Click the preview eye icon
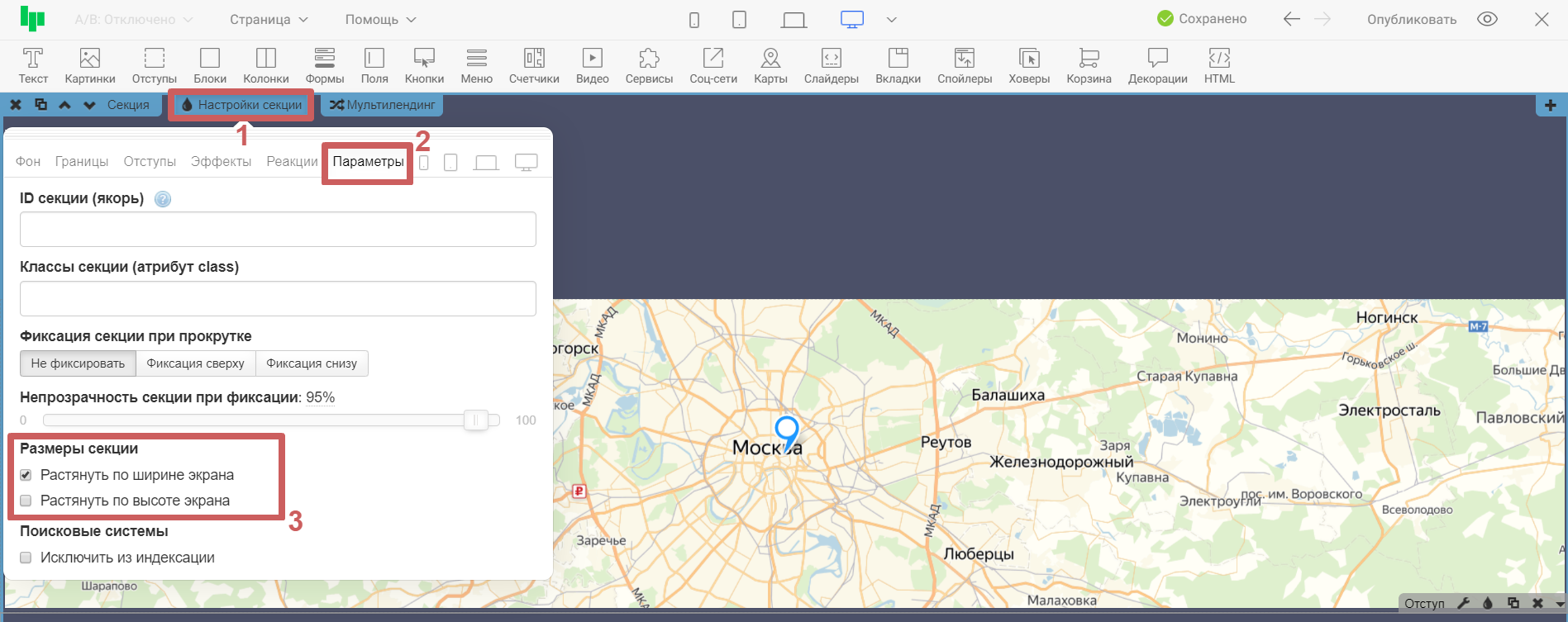Screen dimensions: 1568x622 (x=1487, y=19)
